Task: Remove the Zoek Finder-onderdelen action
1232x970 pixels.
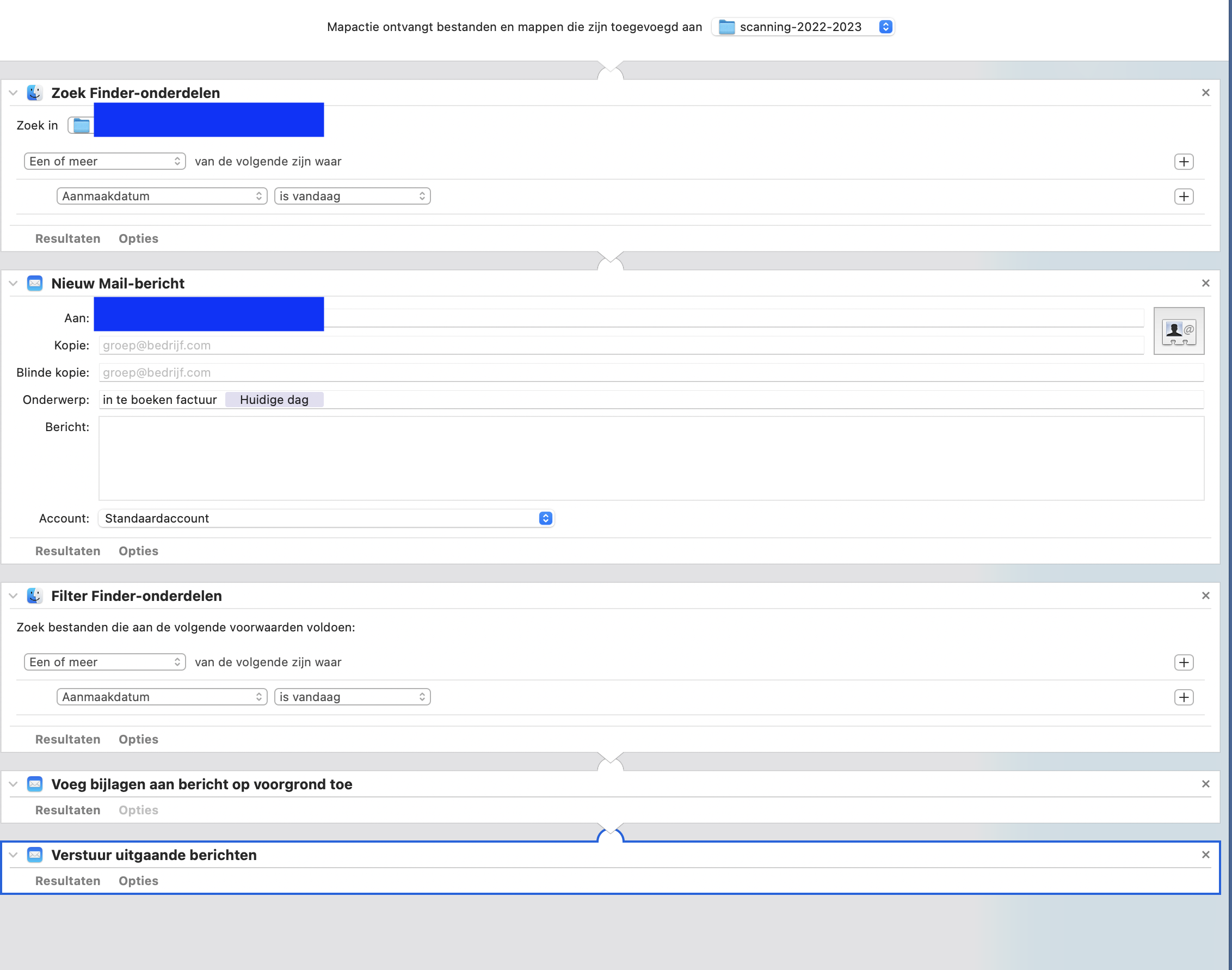Action: click(x=1205, y=93)
